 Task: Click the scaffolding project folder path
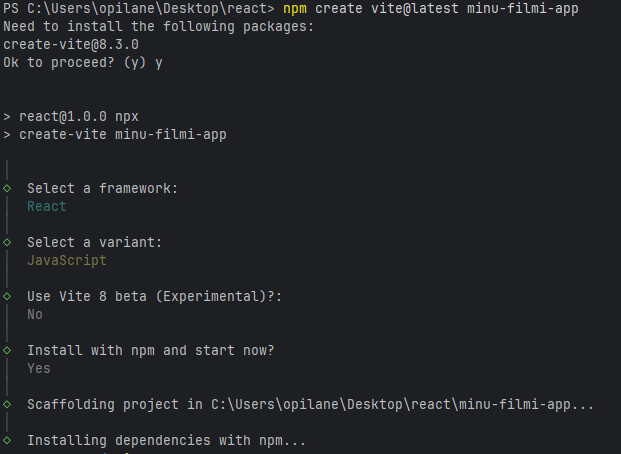point(402,404)
